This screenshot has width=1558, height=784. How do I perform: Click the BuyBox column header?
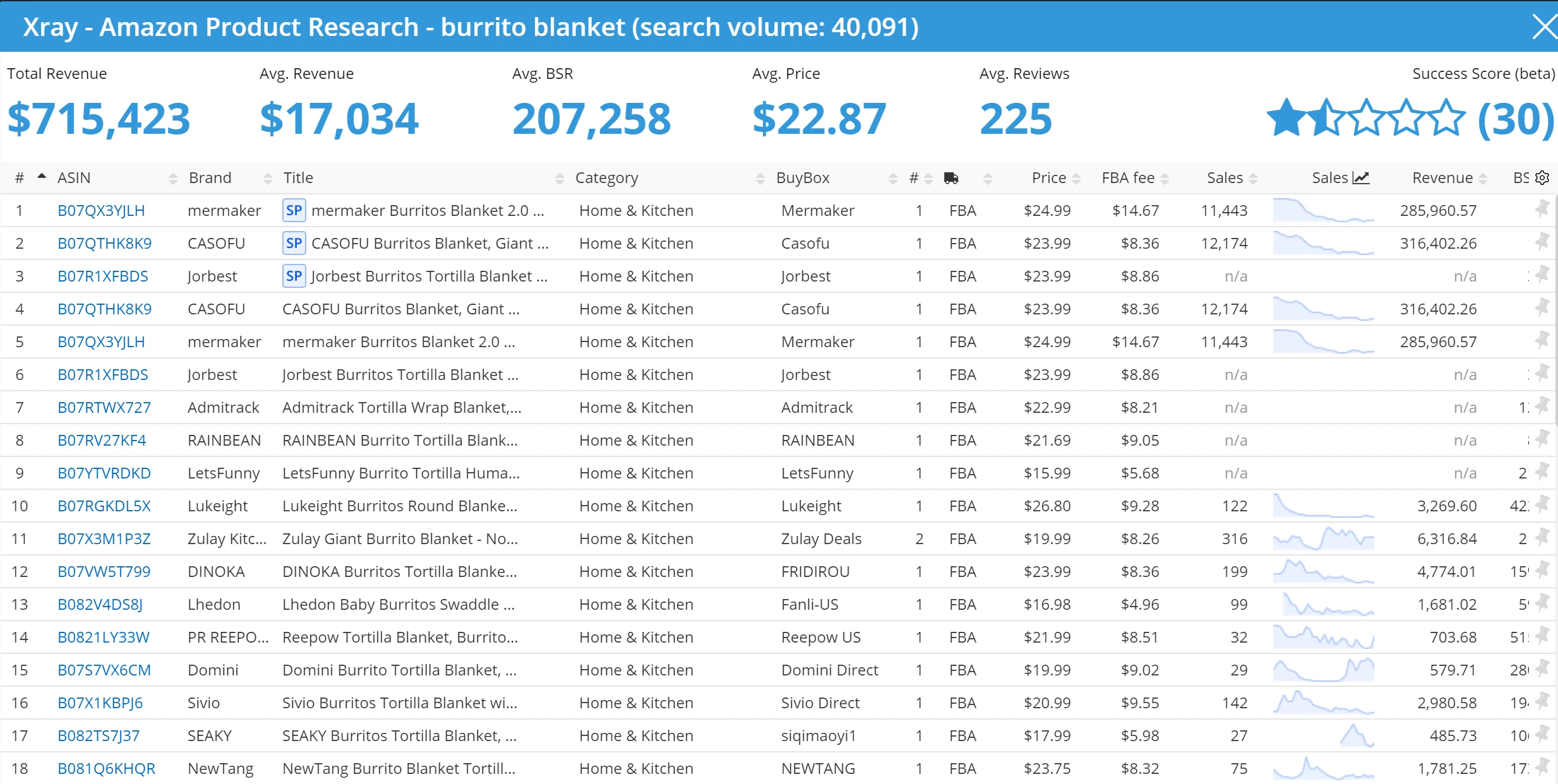[803, 178]
